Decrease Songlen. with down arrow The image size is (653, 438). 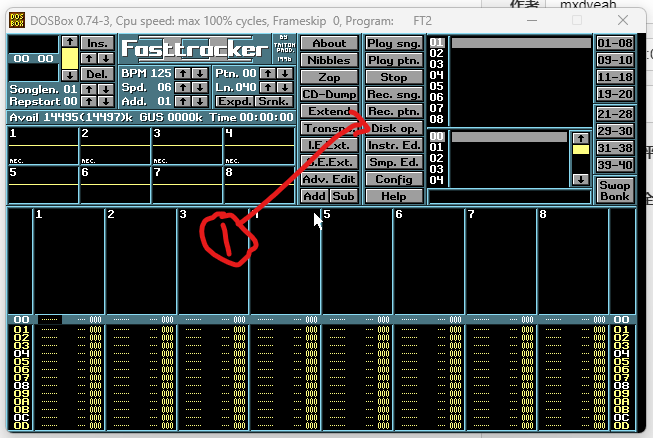click(106, 89)
